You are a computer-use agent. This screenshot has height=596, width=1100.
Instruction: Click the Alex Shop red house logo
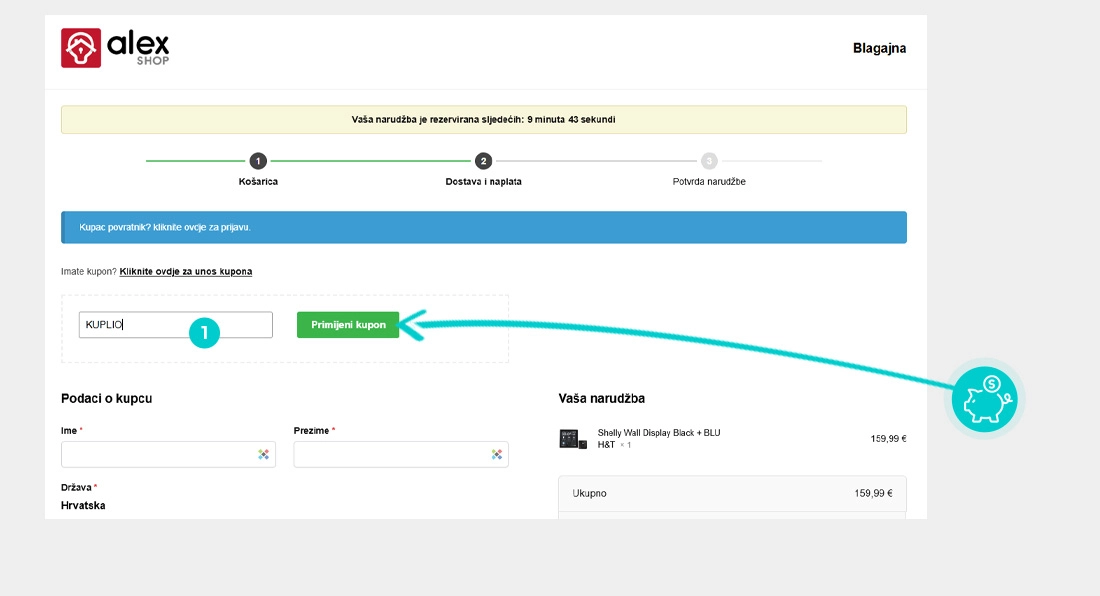point(81,47)
